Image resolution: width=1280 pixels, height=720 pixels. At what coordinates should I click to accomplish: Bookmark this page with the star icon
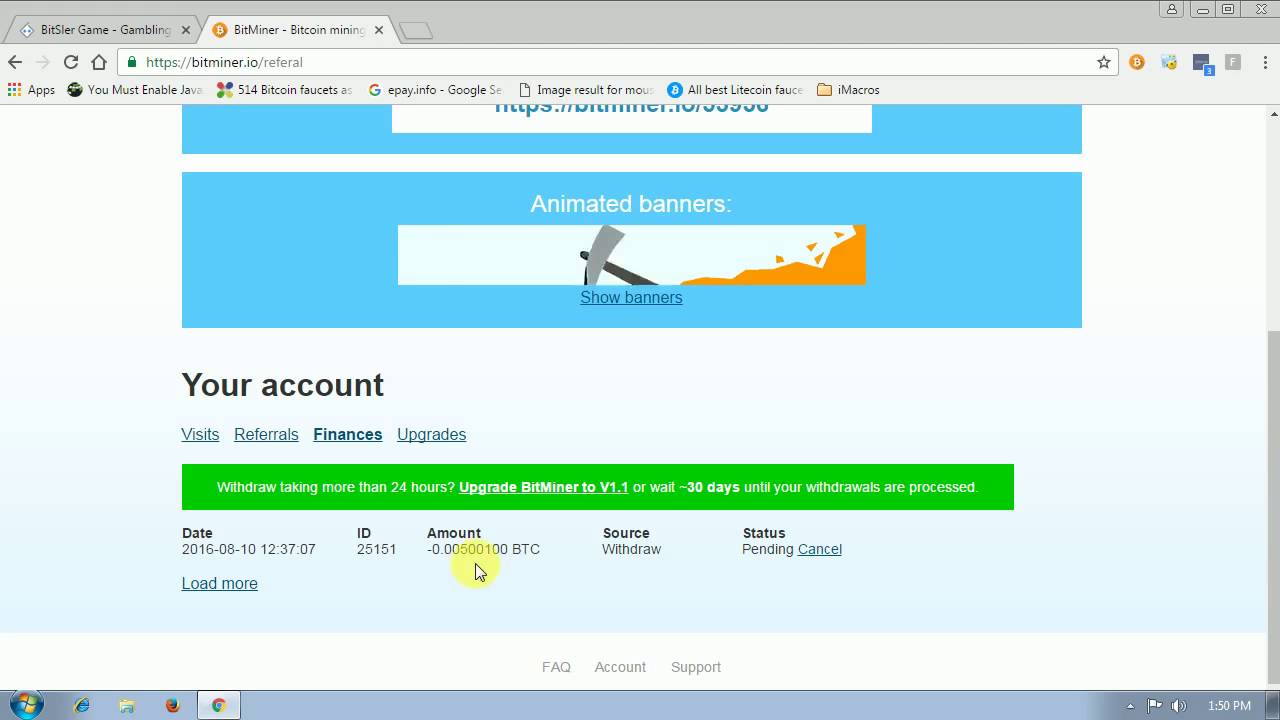point(1104,62)
